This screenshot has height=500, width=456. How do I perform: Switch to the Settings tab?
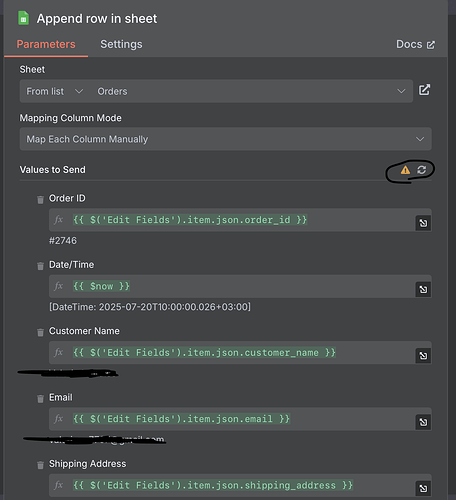pyautogui.click(x=121, y=44)
